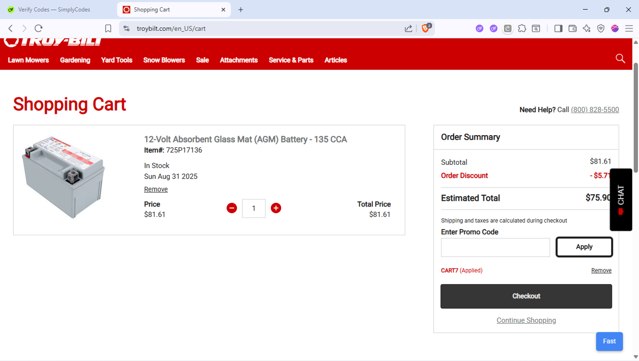Image resolution: width=639 pixels, height=361 pixels.
Task: Open the extensions puzzle-piece icon
Action: coord(522,28)
